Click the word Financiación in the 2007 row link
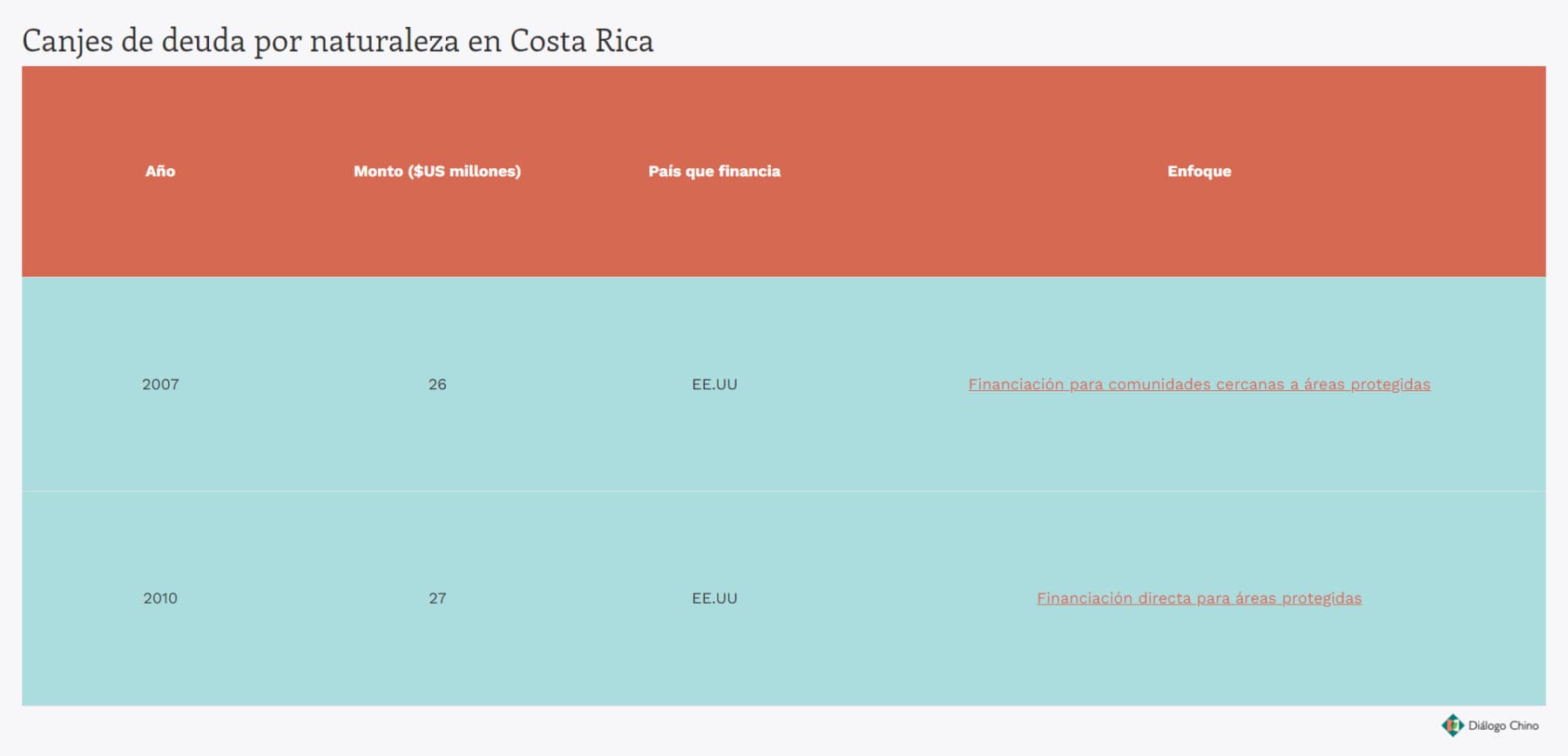The width and height of the screenshot is (1568, 756). pyautogui.click(x=1016, y=384)
